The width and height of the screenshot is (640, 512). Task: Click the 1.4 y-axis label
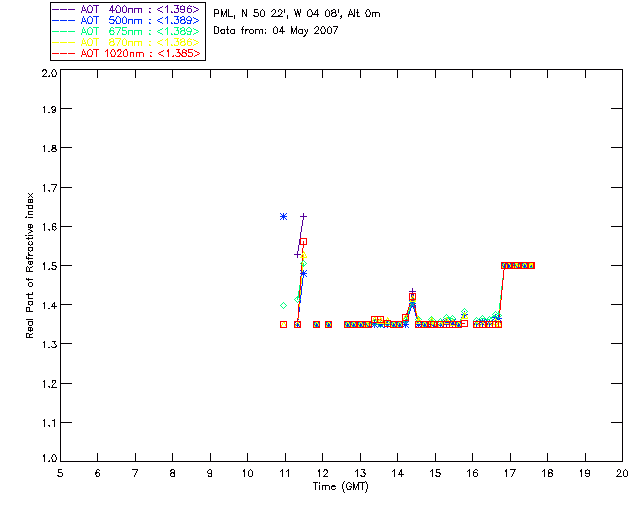pos(49,305)
